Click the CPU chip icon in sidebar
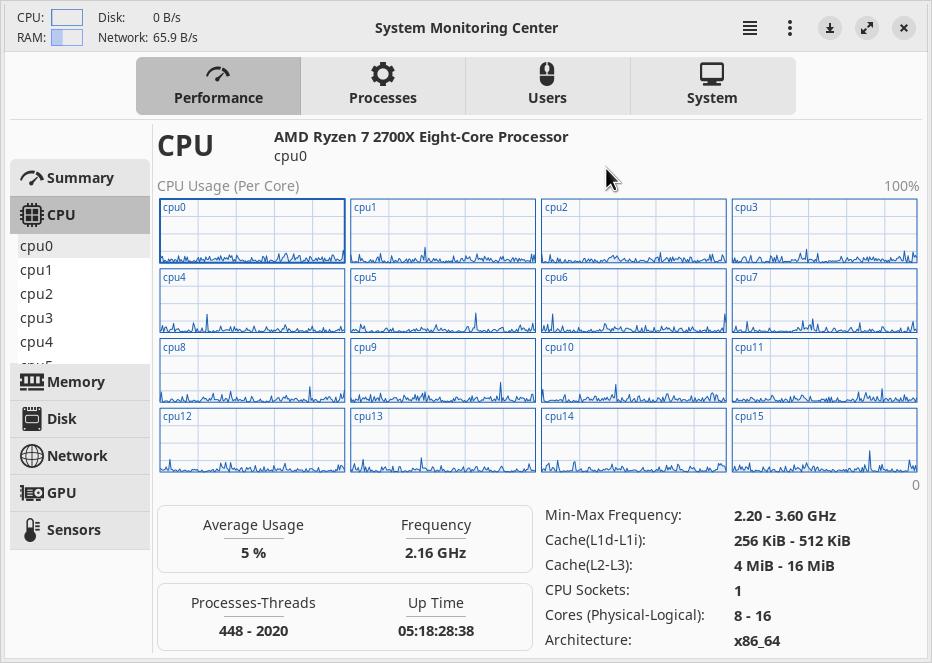 coord(32,215)
